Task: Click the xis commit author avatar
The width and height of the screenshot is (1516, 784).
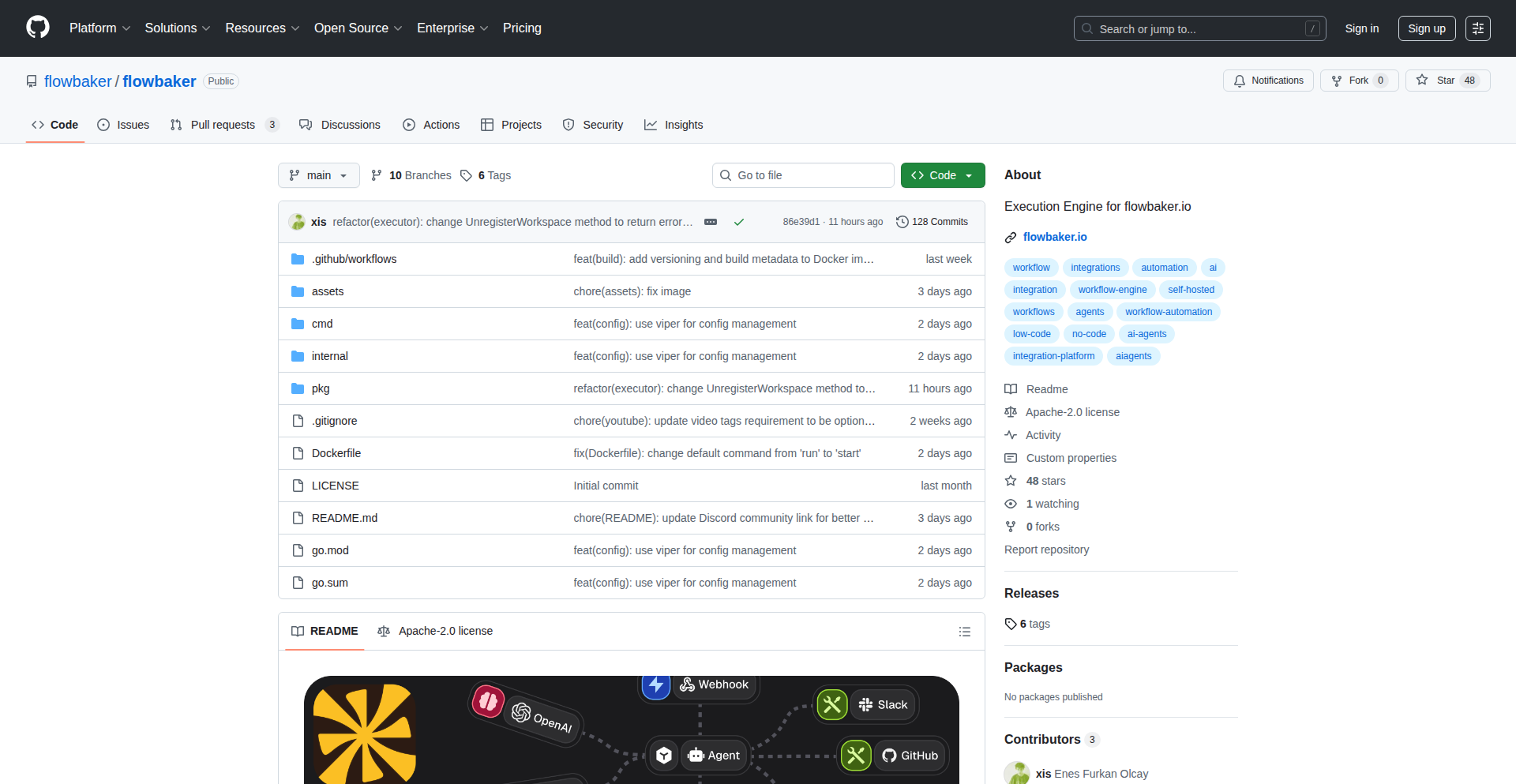Action: point(298,222)
